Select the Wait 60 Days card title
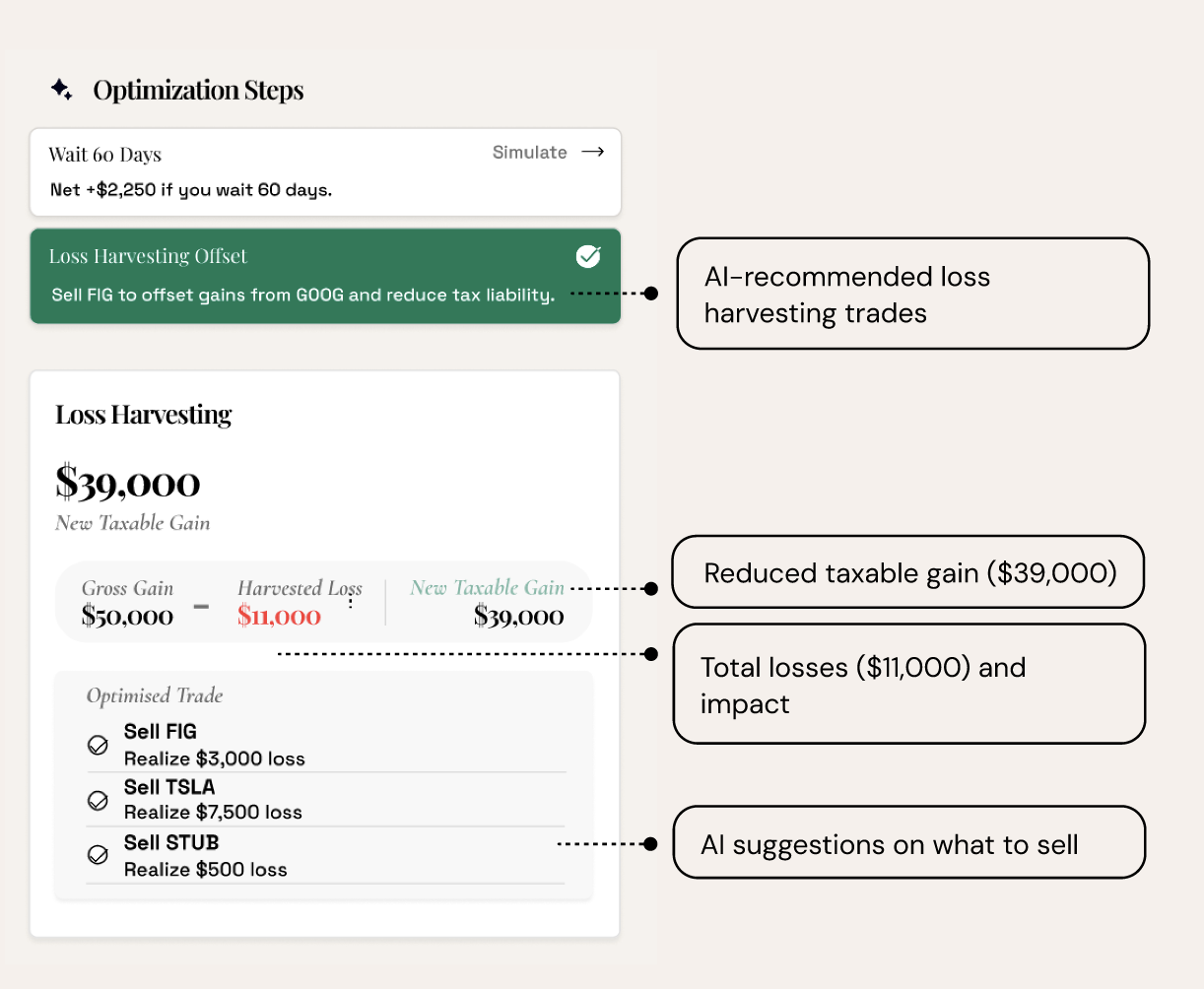 pos(105,155)
